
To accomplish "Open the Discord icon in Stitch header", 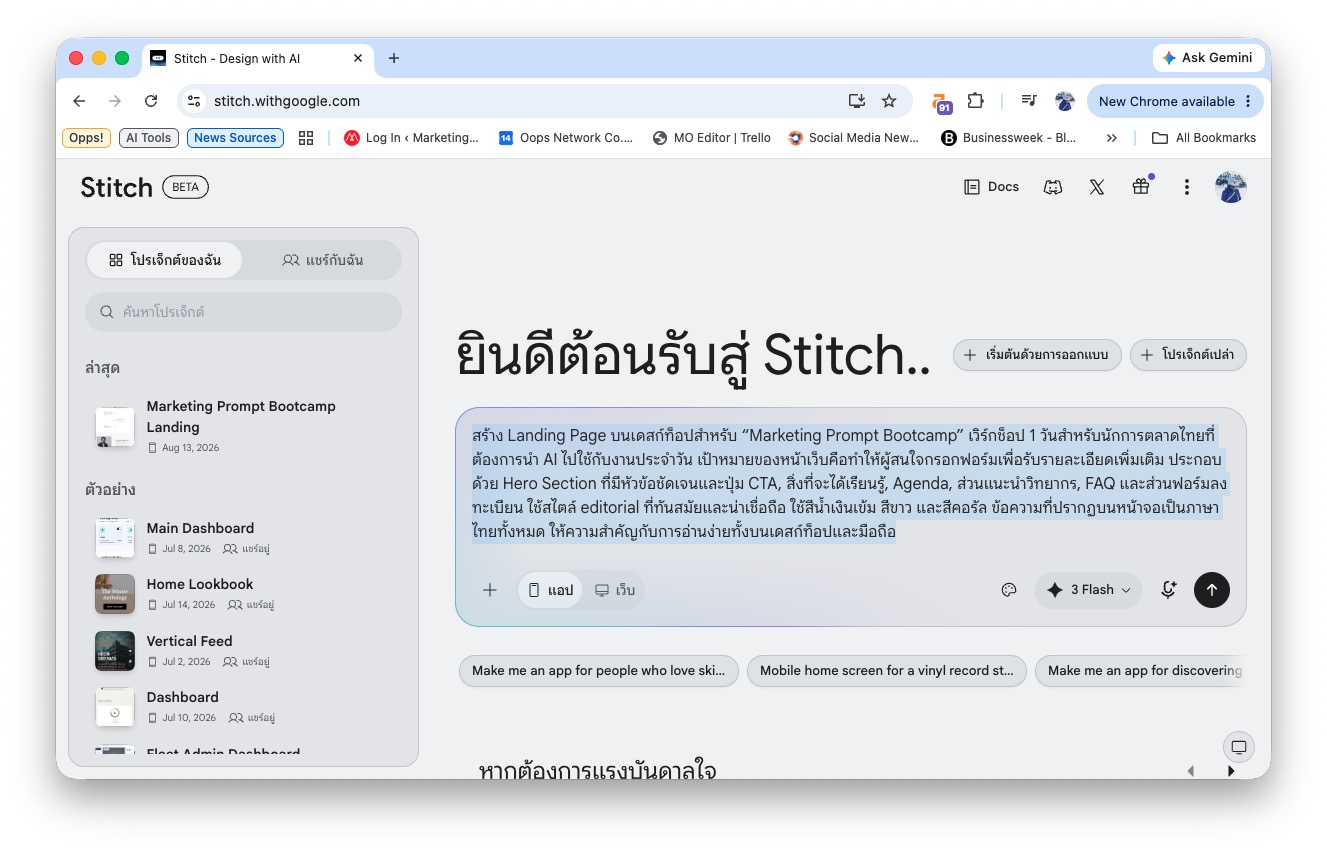I will click(1053, 187).
